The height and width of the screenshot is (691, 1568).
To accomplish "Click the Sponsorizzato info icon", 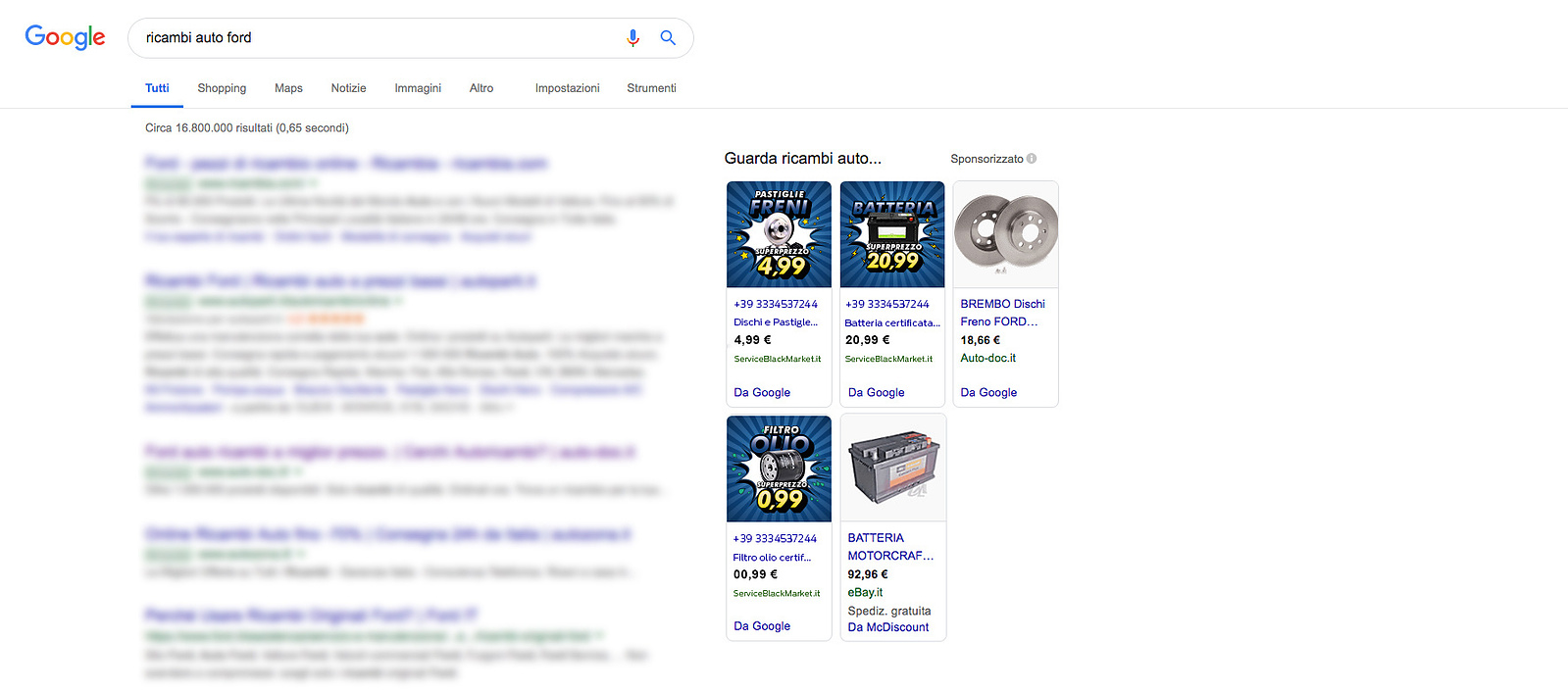I will 1032,159.
